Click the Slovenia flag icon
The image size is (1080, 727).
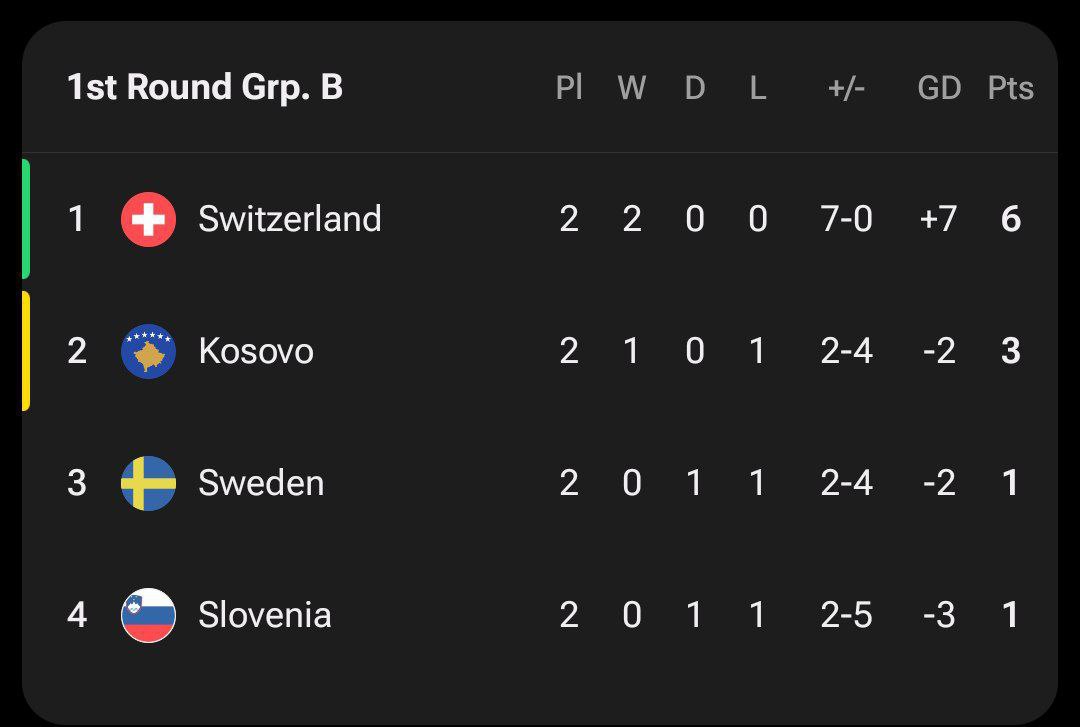tap(148, 615)
